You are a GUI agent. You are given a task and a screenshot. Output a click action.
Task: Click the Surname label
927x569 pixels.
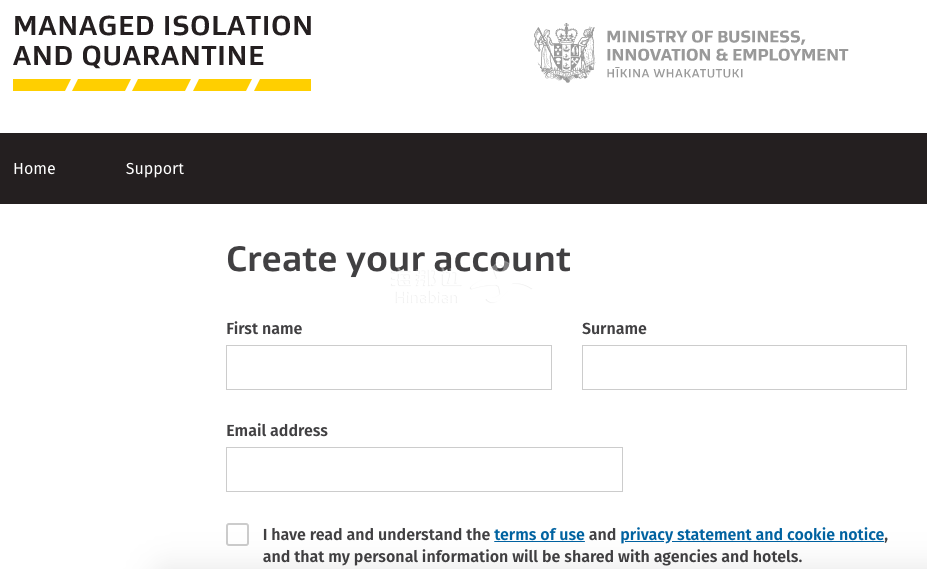tap(614, 328)
